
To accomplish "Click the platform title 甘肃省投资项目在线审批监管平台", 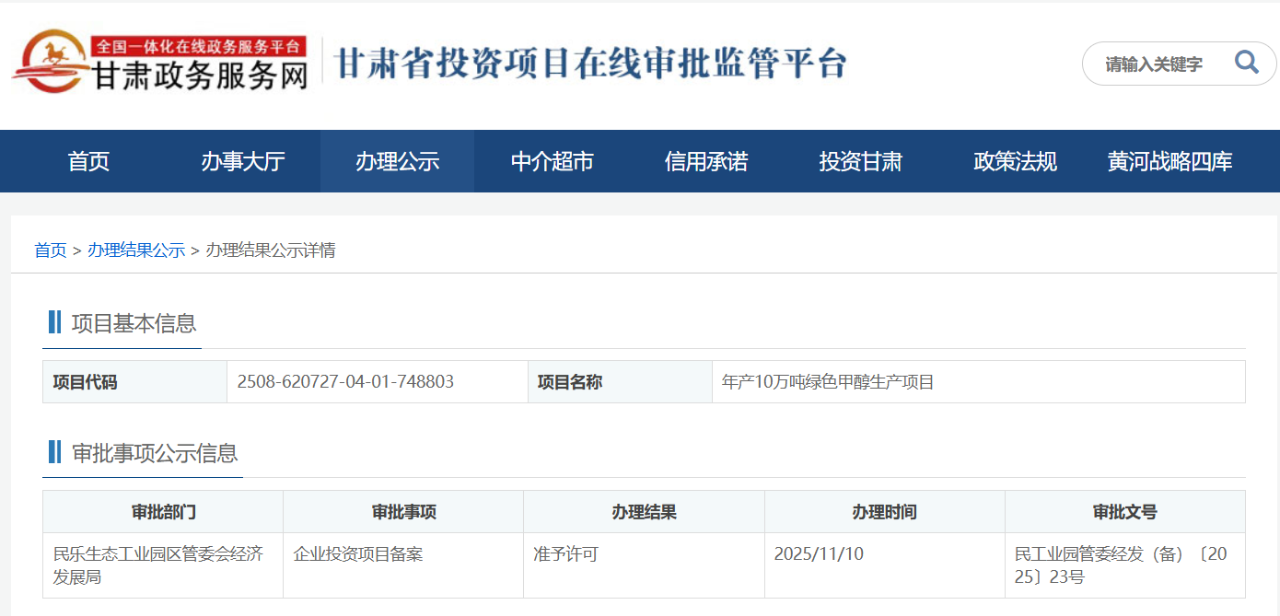I will 590,63.
